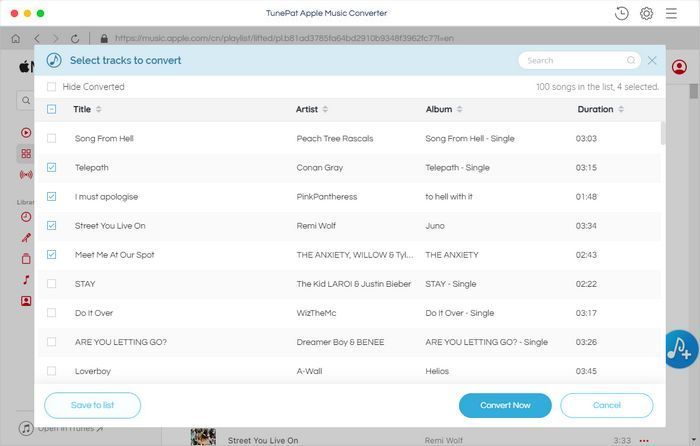Click album thumbnail for Street You Live On
This screenshot has height=446, width=700.
203,437
